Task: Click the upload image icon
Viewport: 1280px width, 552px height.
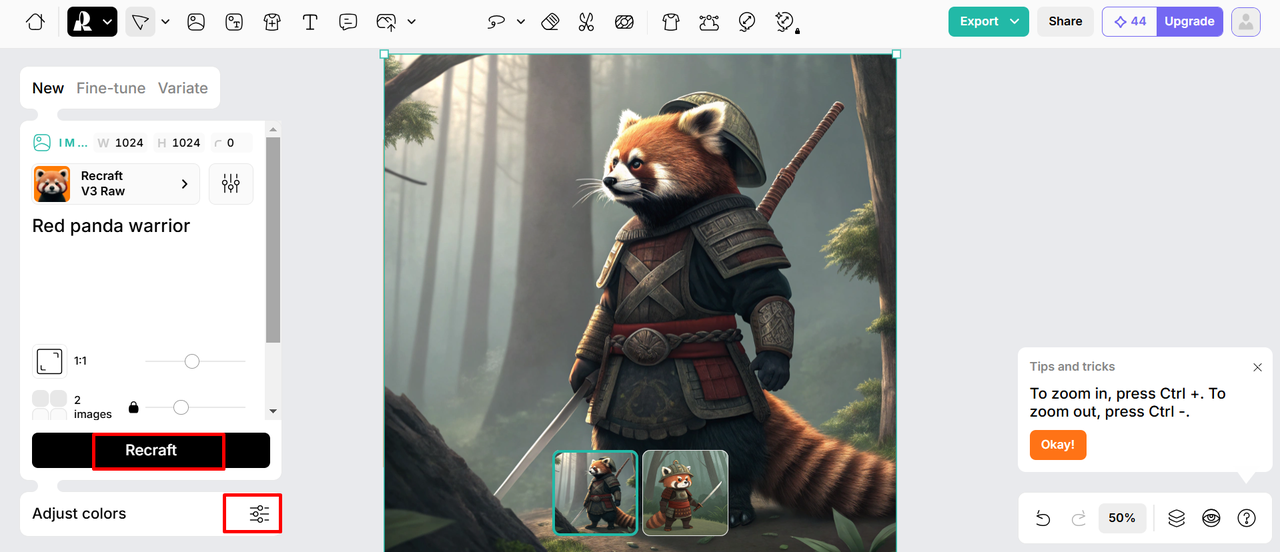Action: [387, 21]
